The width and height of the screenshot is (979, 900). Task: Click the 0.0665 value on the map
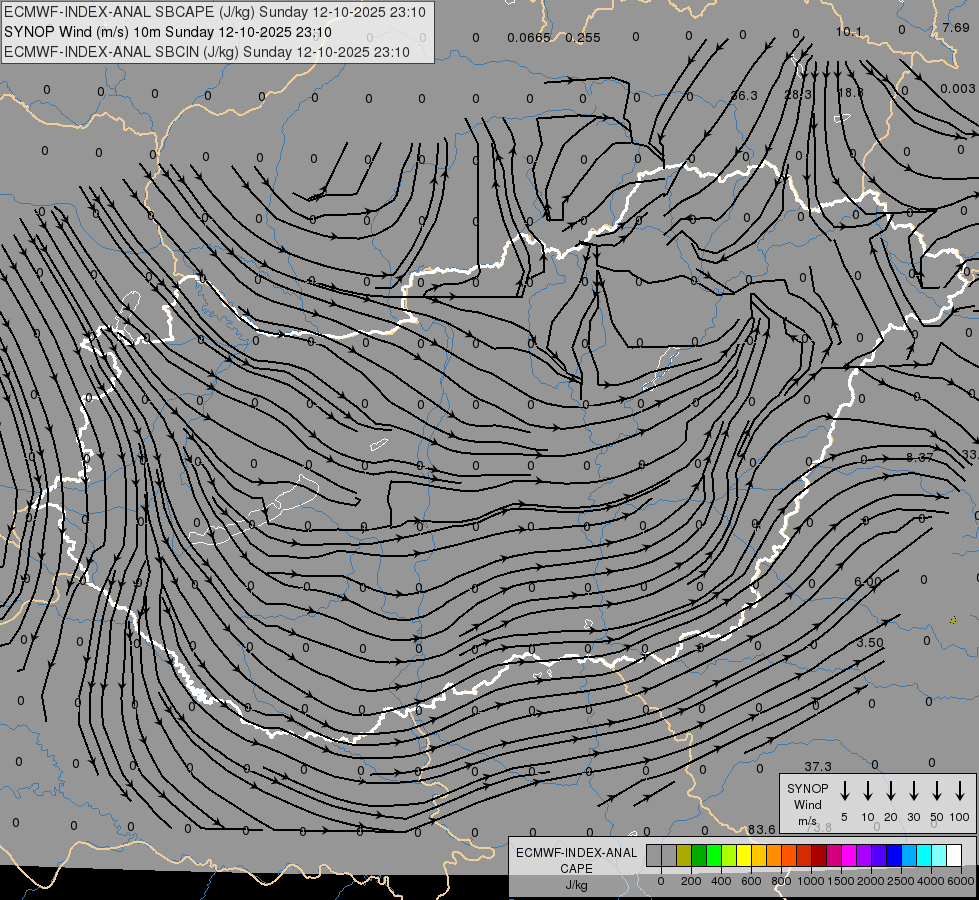(x=529, y=37)
